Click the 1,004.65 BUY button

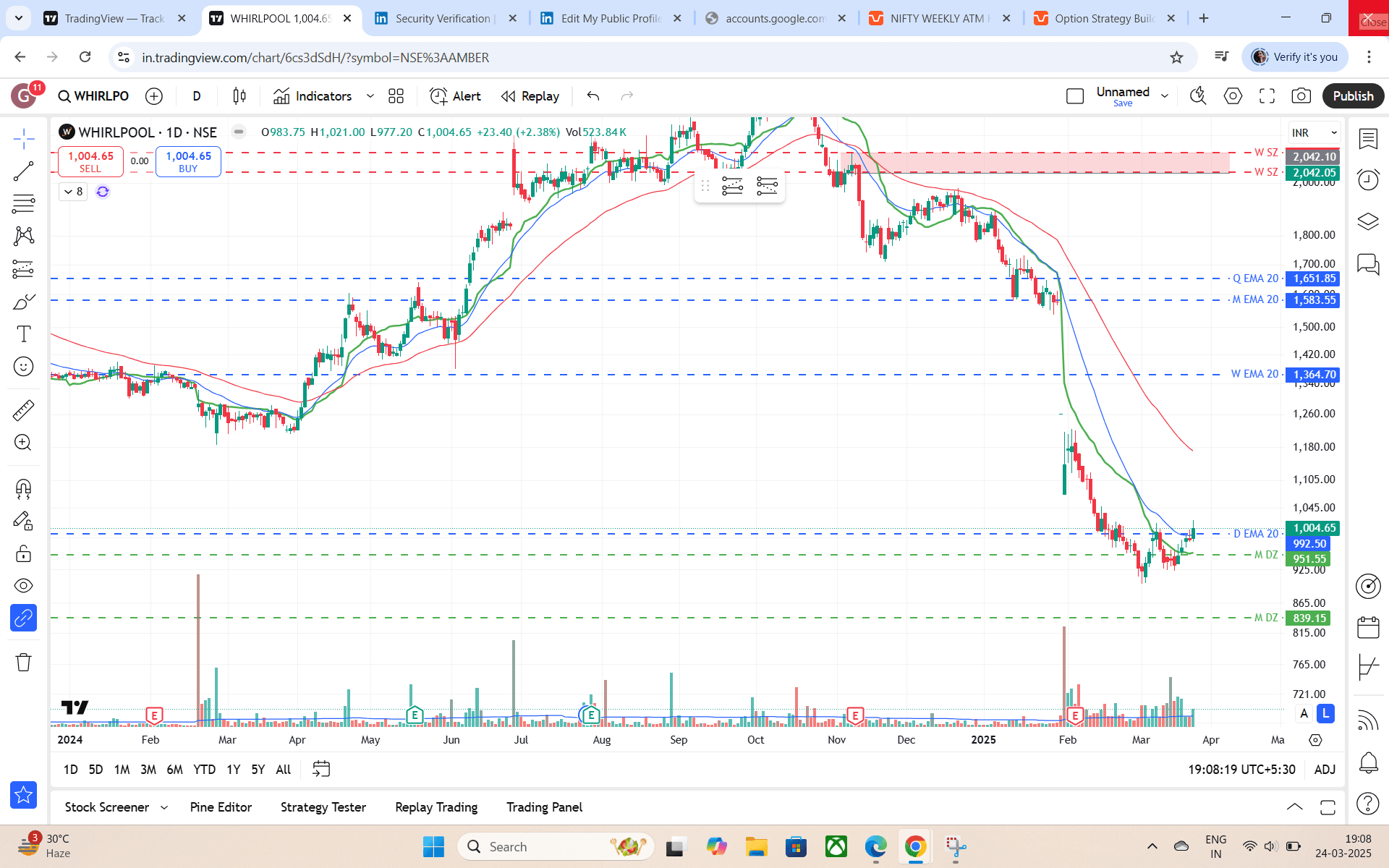(188, 162)
